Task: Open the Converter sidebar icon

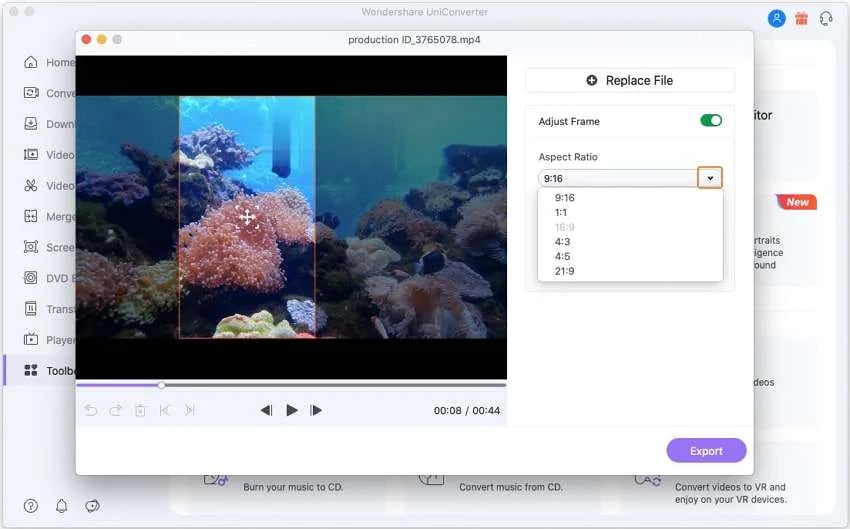Action: [x=31, y=93]
